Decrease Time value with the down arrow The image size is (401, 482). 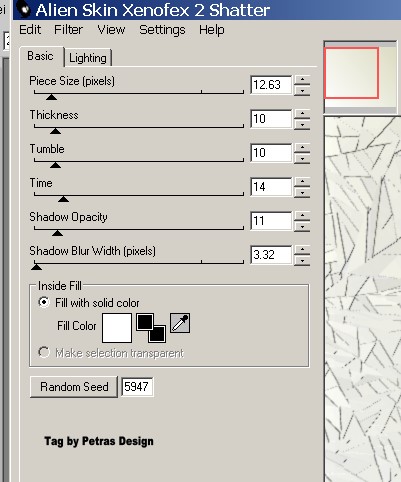[302, 193]
